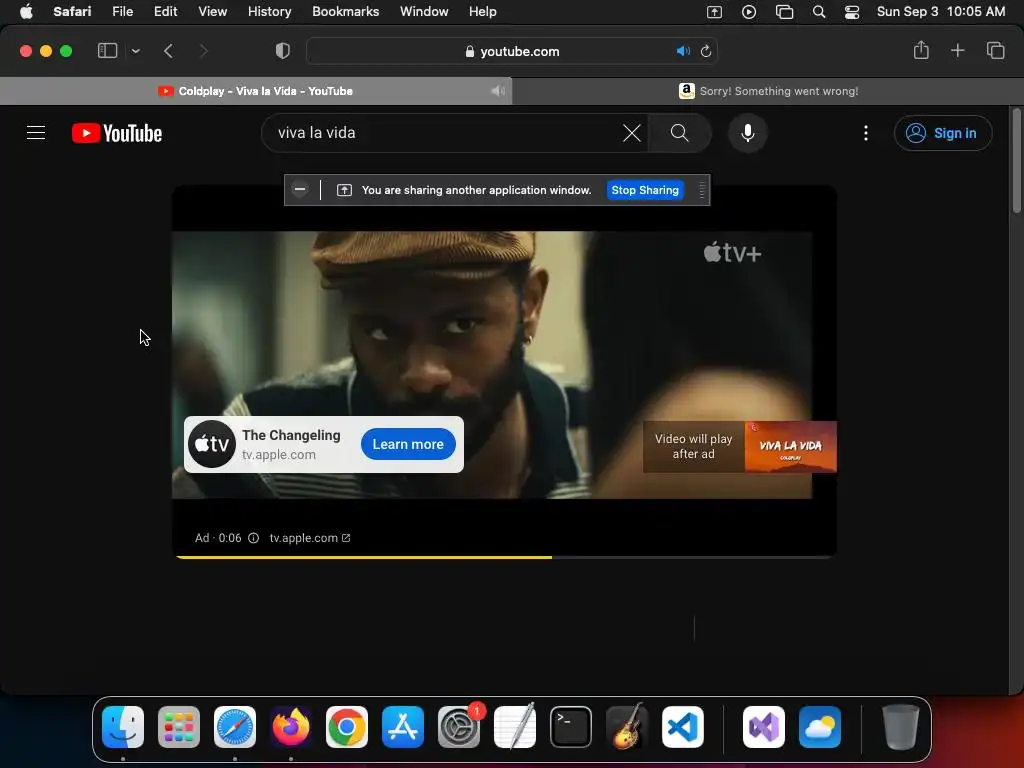Open YouTube settings three-dot menu
Screen dimensions: 1024x768
click(x=866, y=133)
